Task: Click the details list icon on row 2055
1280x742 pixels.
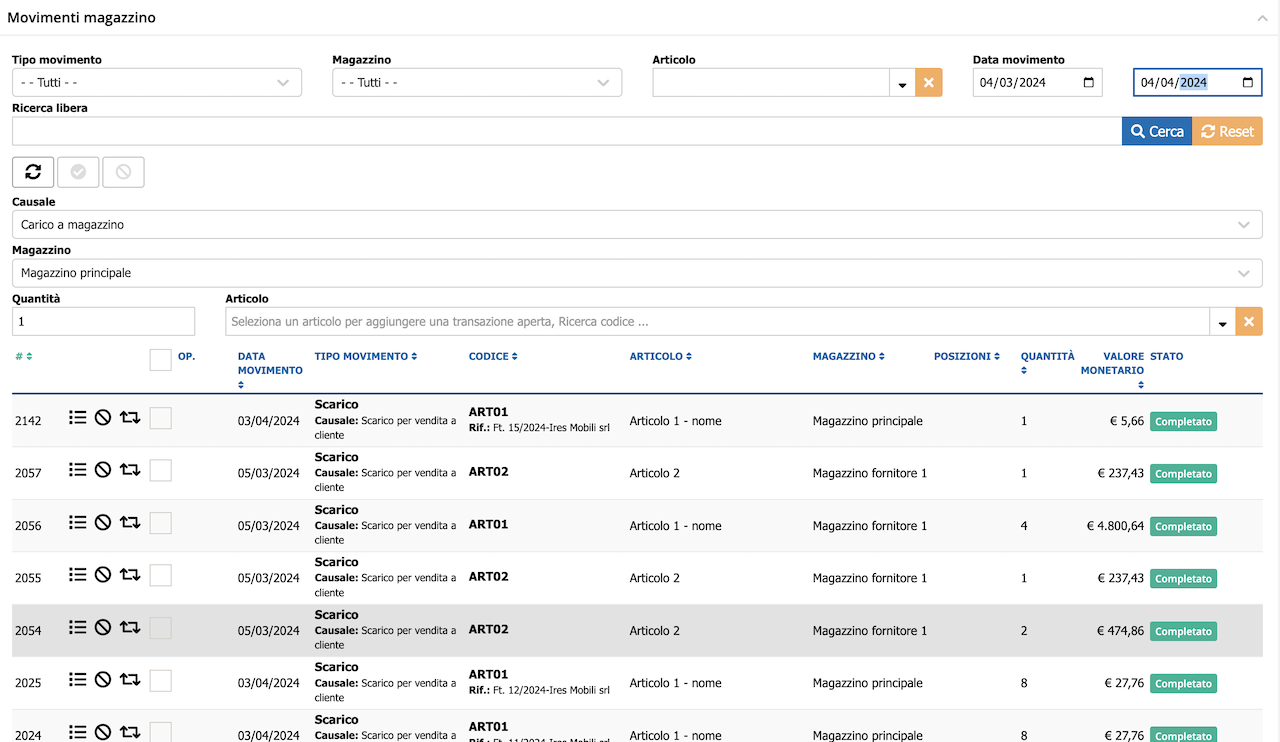Action: pos(78,574)
